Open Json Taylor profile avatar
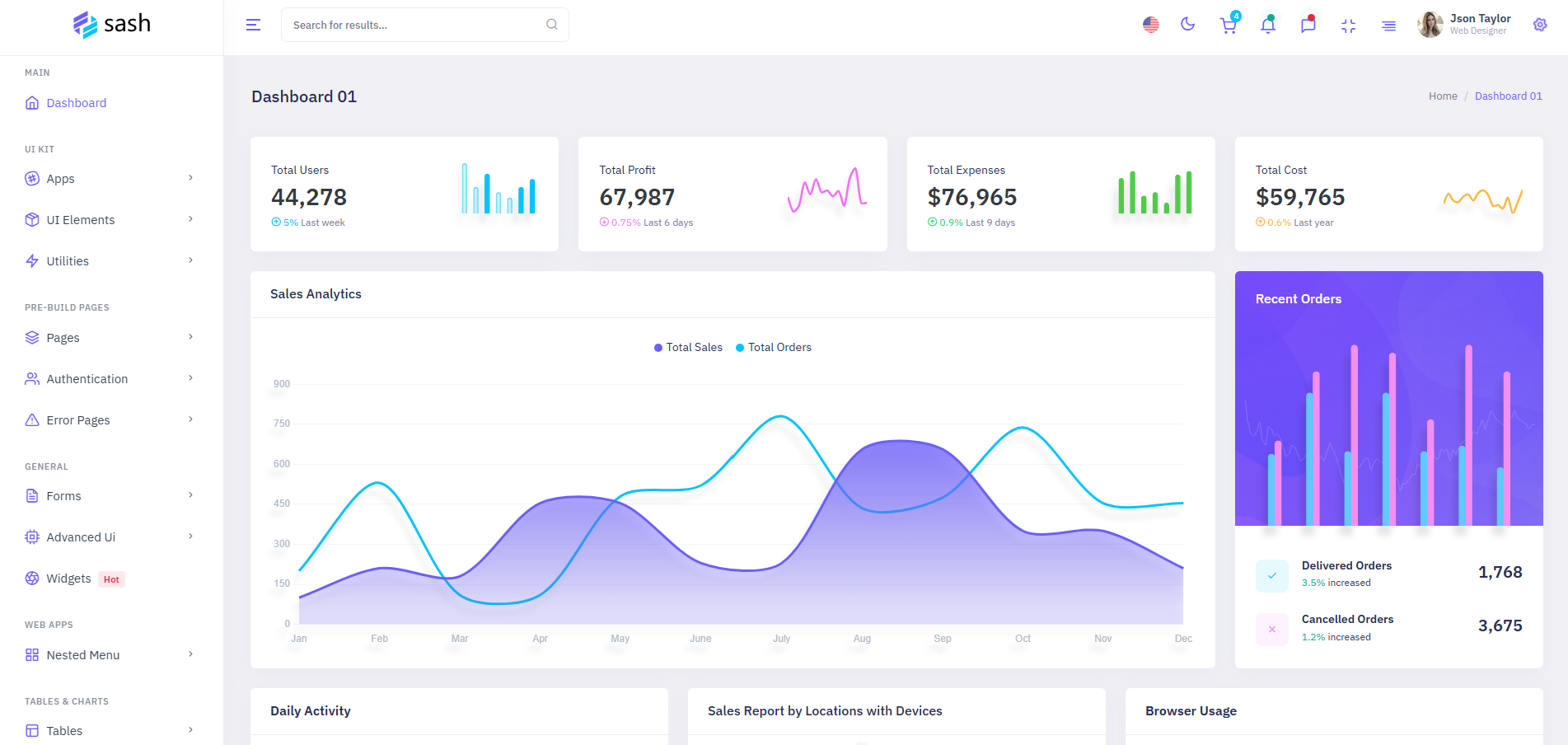 [x=1430, y=25]
